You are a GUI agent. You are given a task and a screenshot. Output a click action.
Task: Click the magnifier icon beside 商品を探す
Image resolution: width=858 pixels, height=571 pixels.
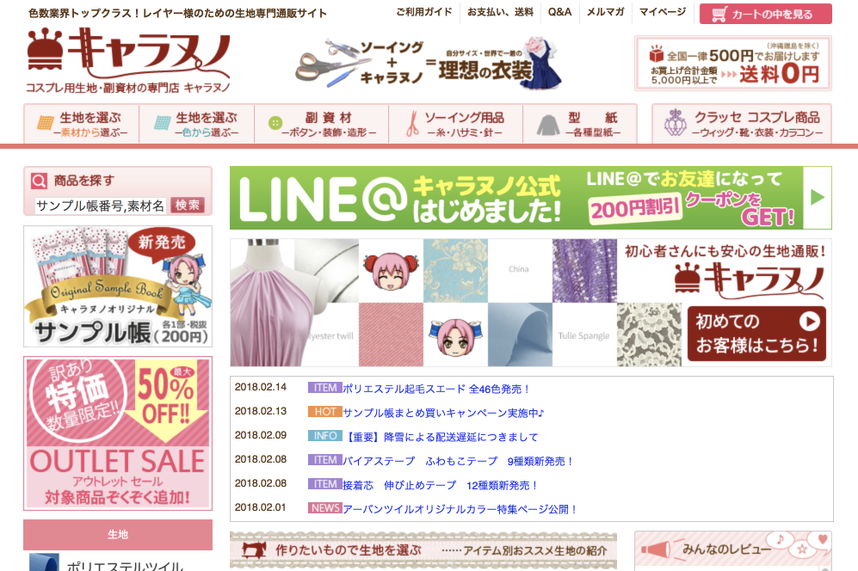pos(39,180)
